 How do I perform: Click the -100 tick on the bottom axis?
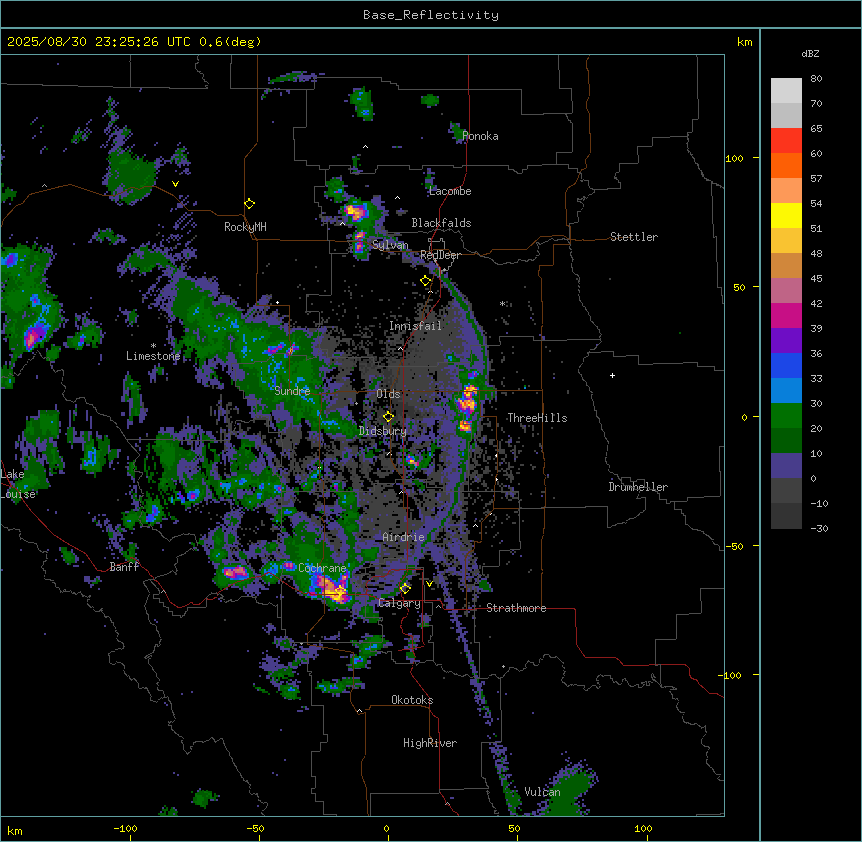126,828
